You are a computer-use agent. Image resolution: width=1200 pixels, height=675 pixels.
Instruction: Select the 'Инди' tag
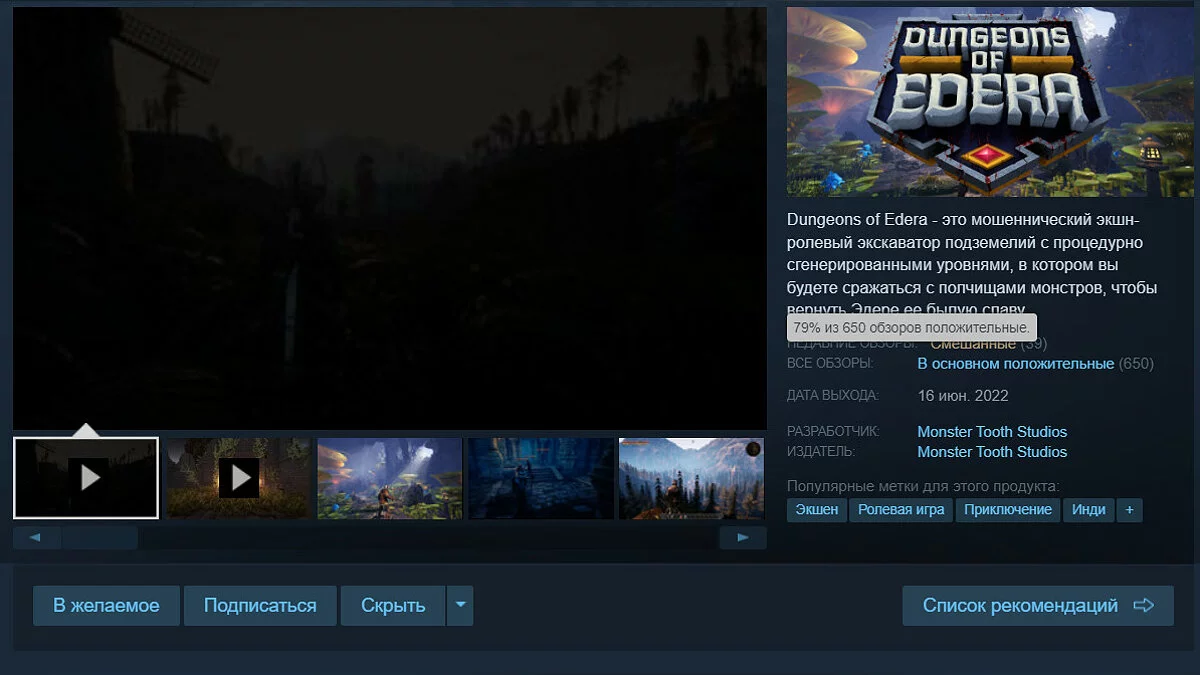[x=1089, y=510]
